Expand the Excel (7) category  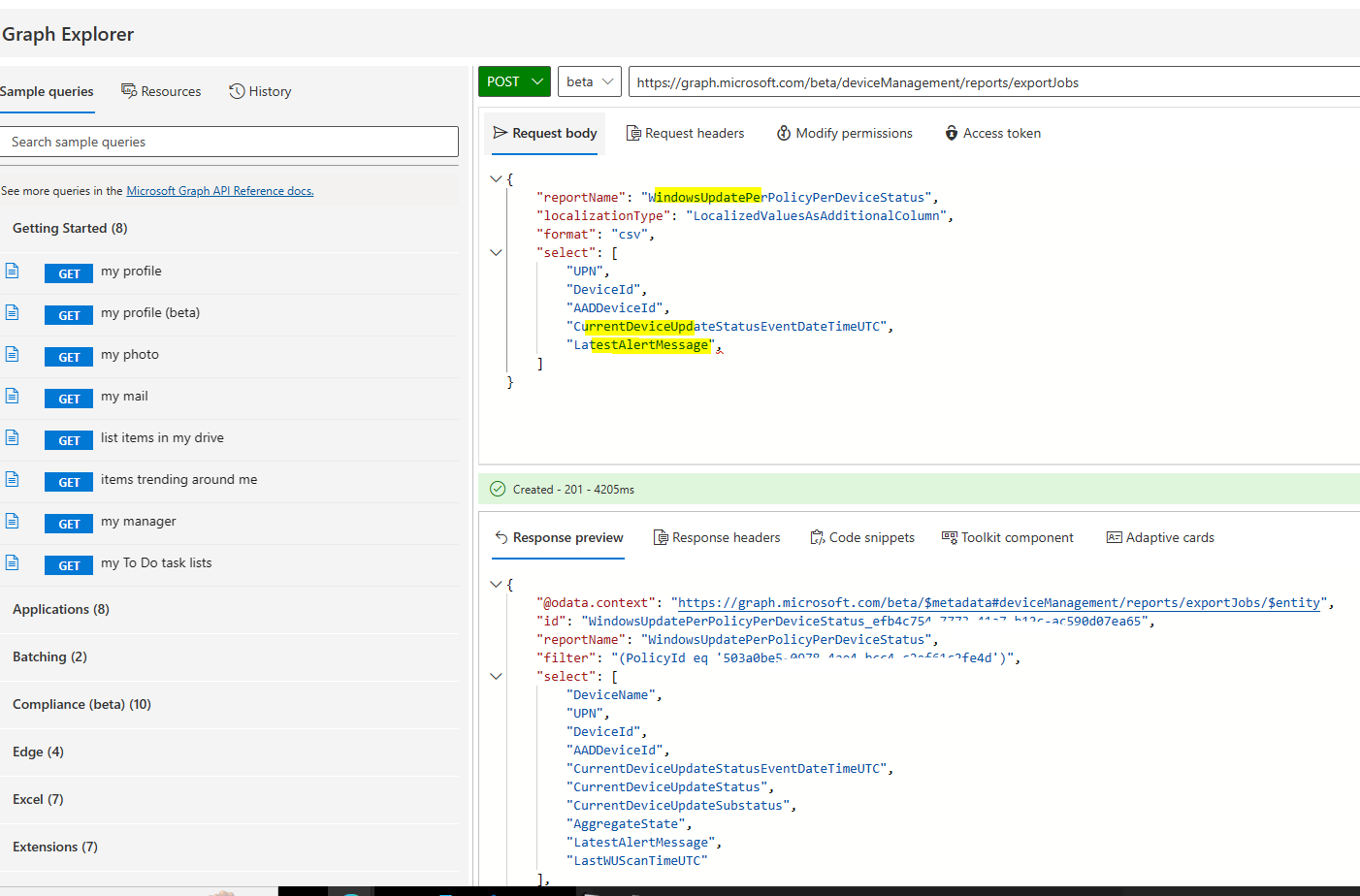(229, 799)
